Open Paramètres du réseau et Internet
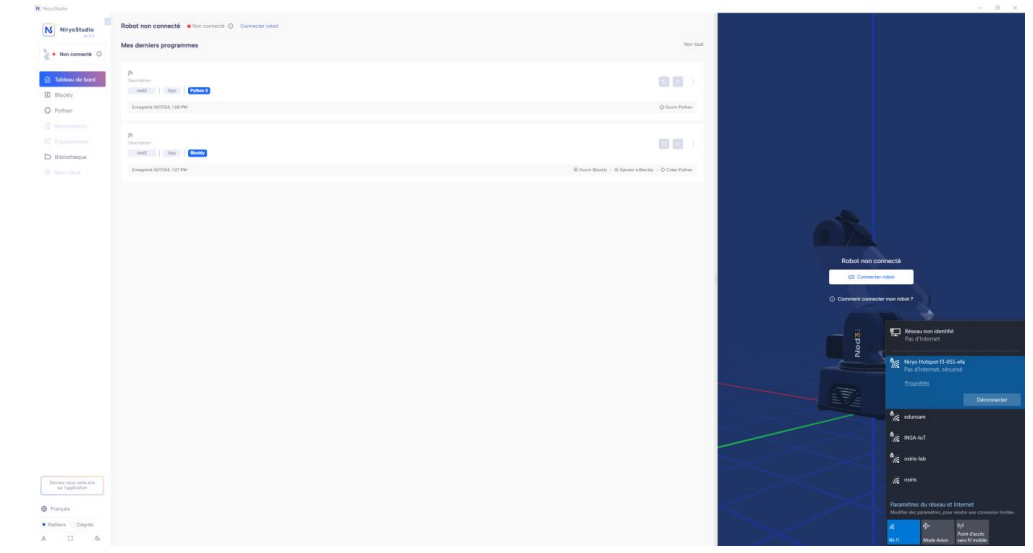 [932, 505]
